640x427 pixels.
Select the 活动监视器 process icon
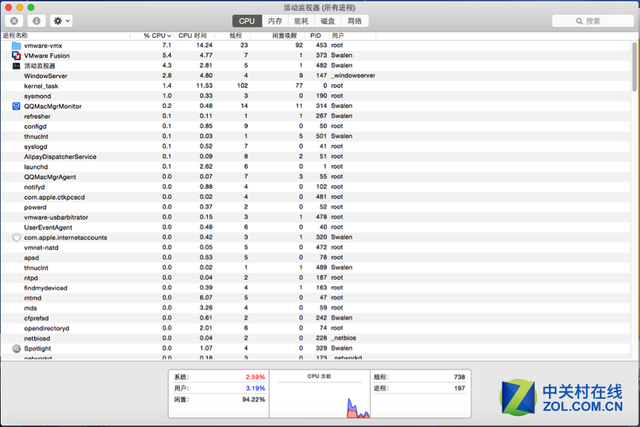[x=16, y=66]
